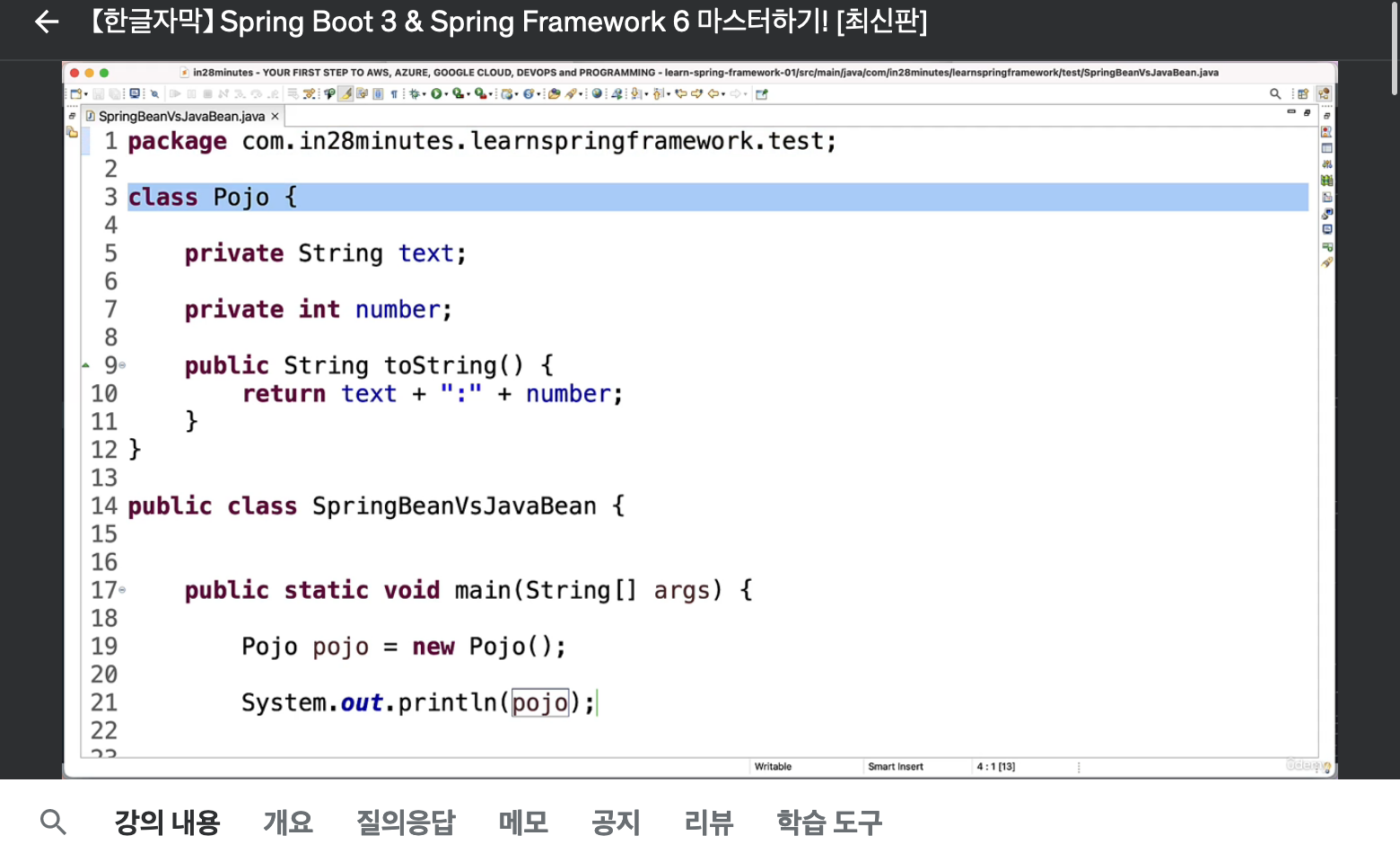Click the Open Type folder icon

[x=555, y=93]
